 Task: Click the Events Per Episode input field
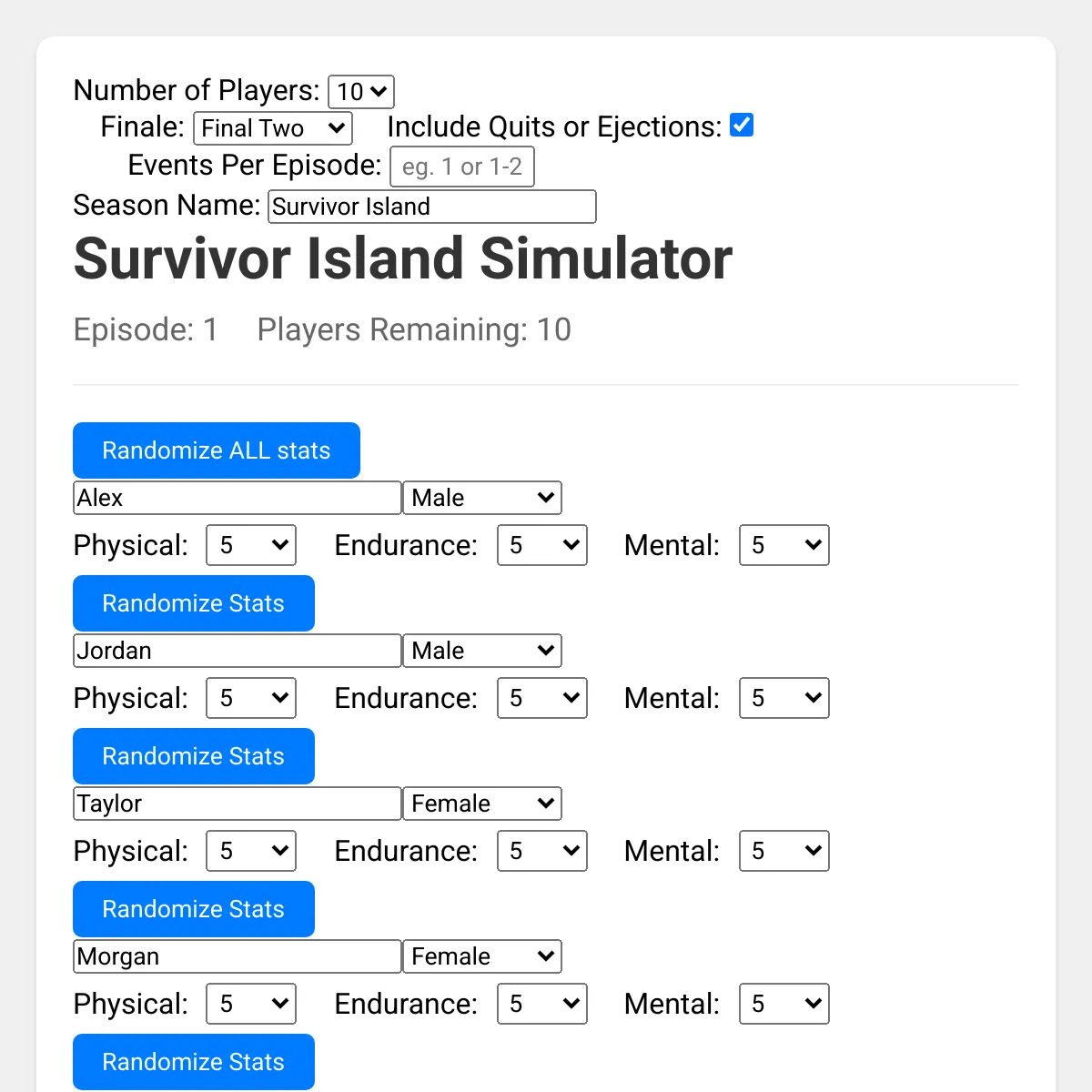click(x=462, y=167)
